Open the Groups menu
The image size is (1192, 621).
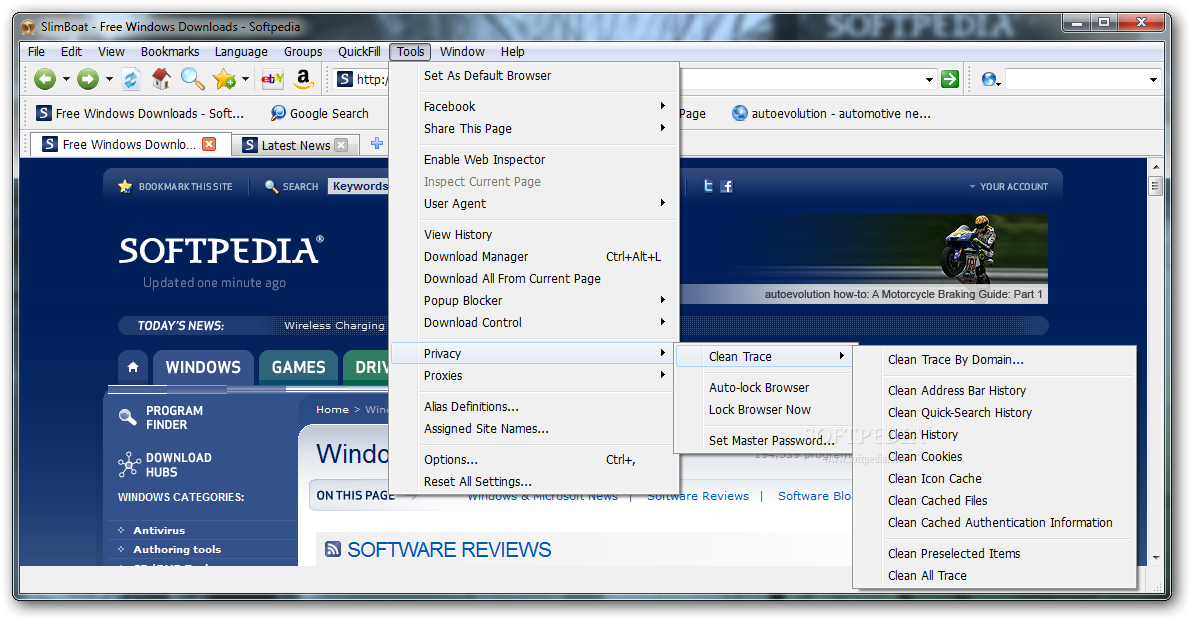[x=303, y=52]
